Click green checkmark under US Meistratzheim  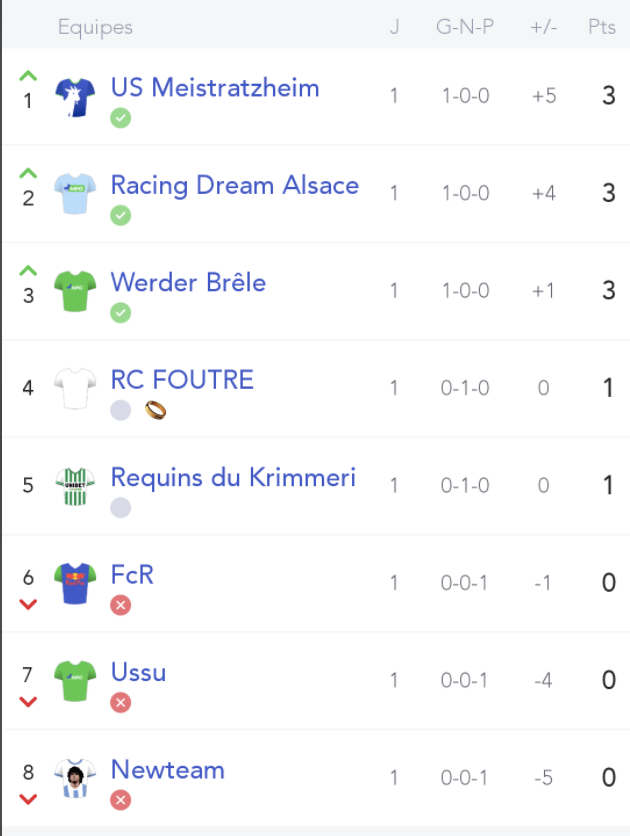(x=120, y=118)
